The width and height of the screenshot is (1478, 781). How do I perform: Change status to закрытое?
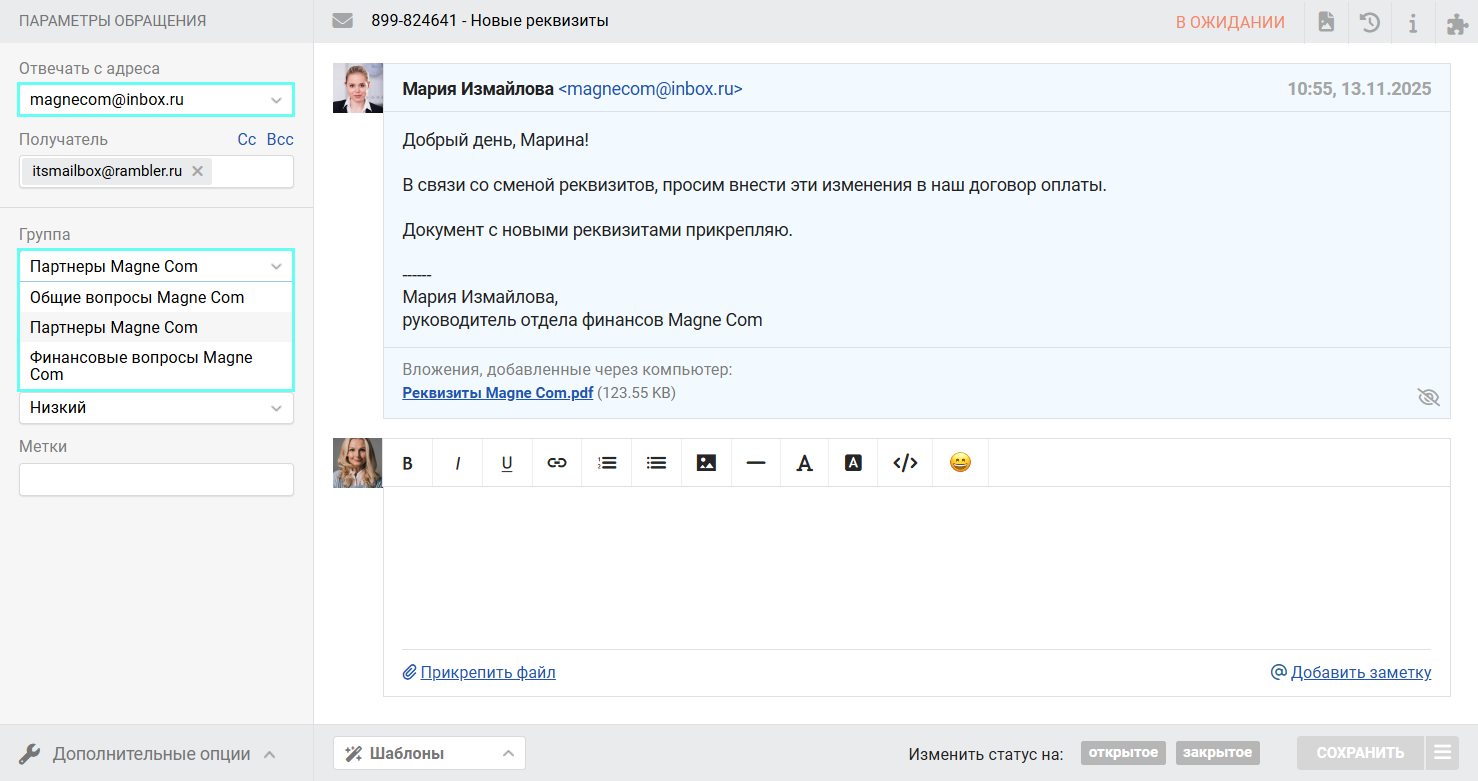1217,753
